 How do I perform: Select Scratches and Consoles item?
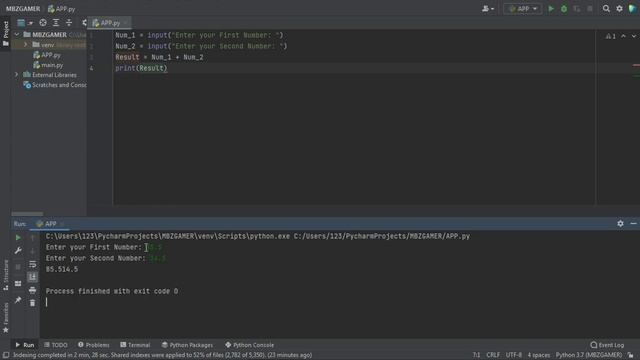pos(55,85)
